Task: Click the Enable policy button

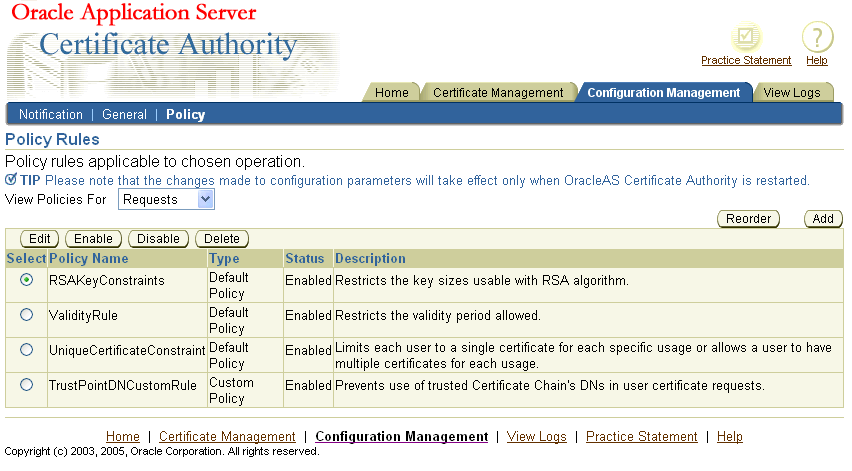Action: click(x=93, y=238)
